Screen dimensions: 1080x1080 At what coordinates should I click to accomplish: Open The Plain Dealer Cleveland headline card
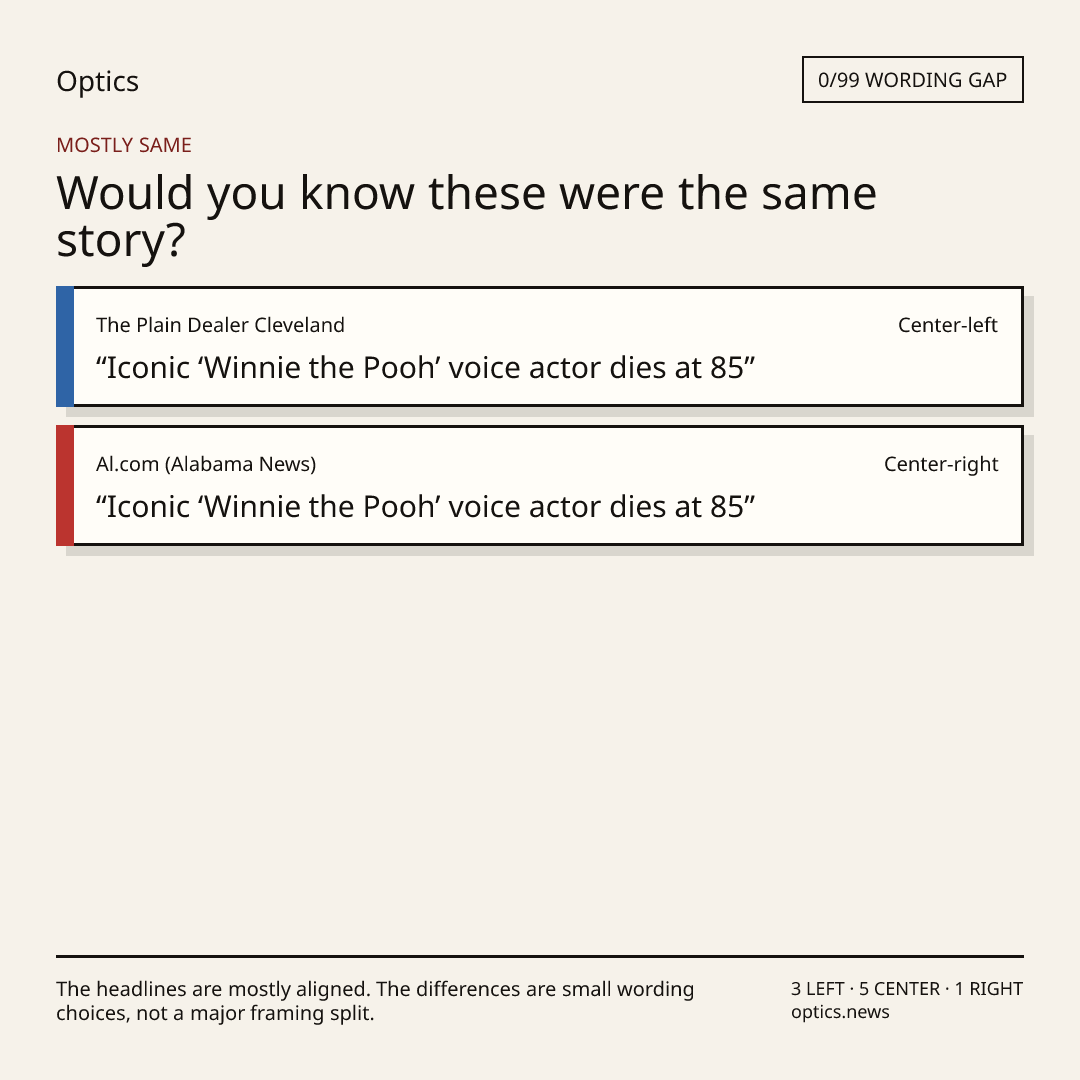pyautogui.click(x=540, y=346)
